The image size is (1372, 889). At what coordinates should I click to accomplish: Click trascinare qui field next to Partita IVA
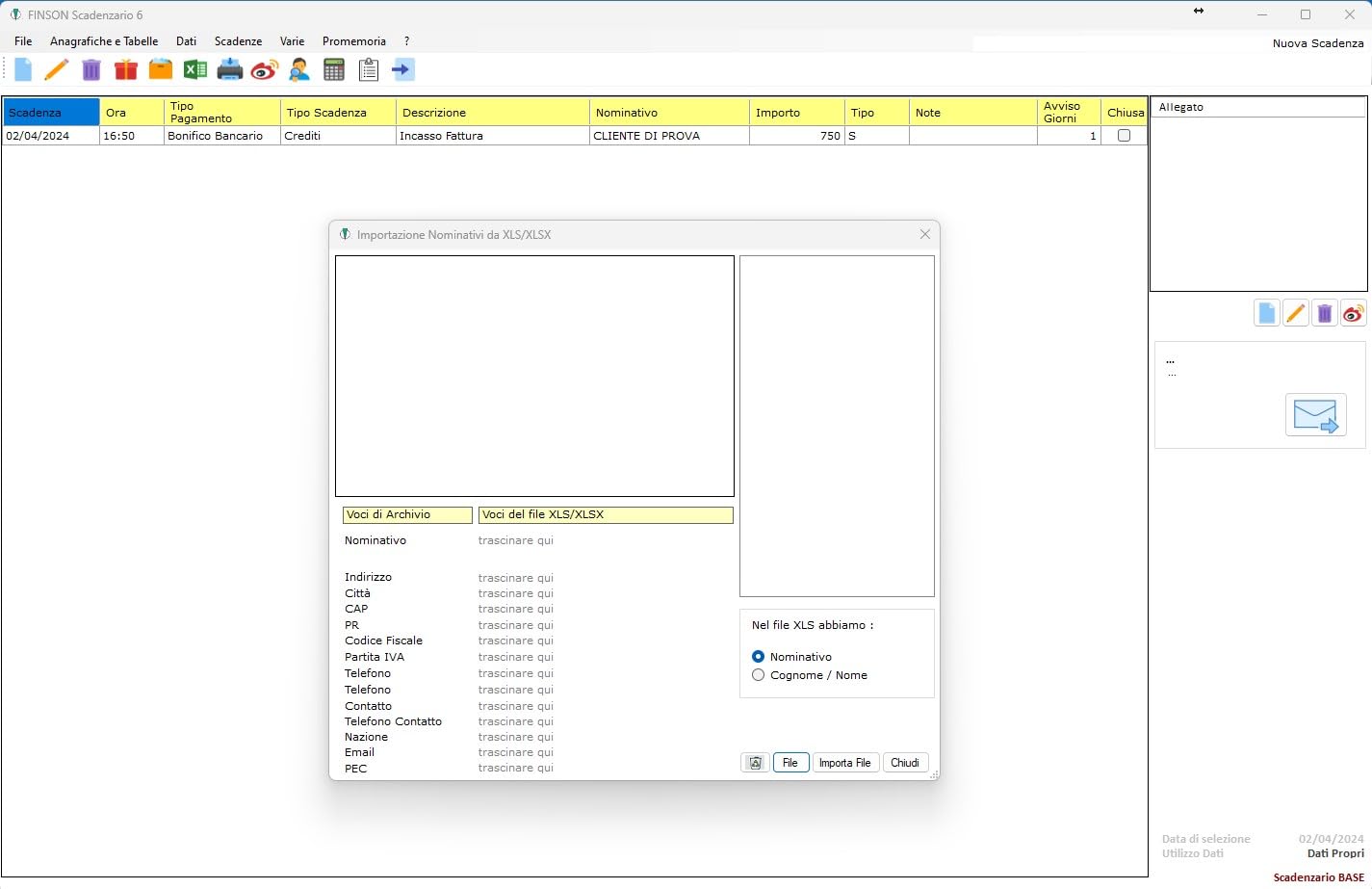516,657
